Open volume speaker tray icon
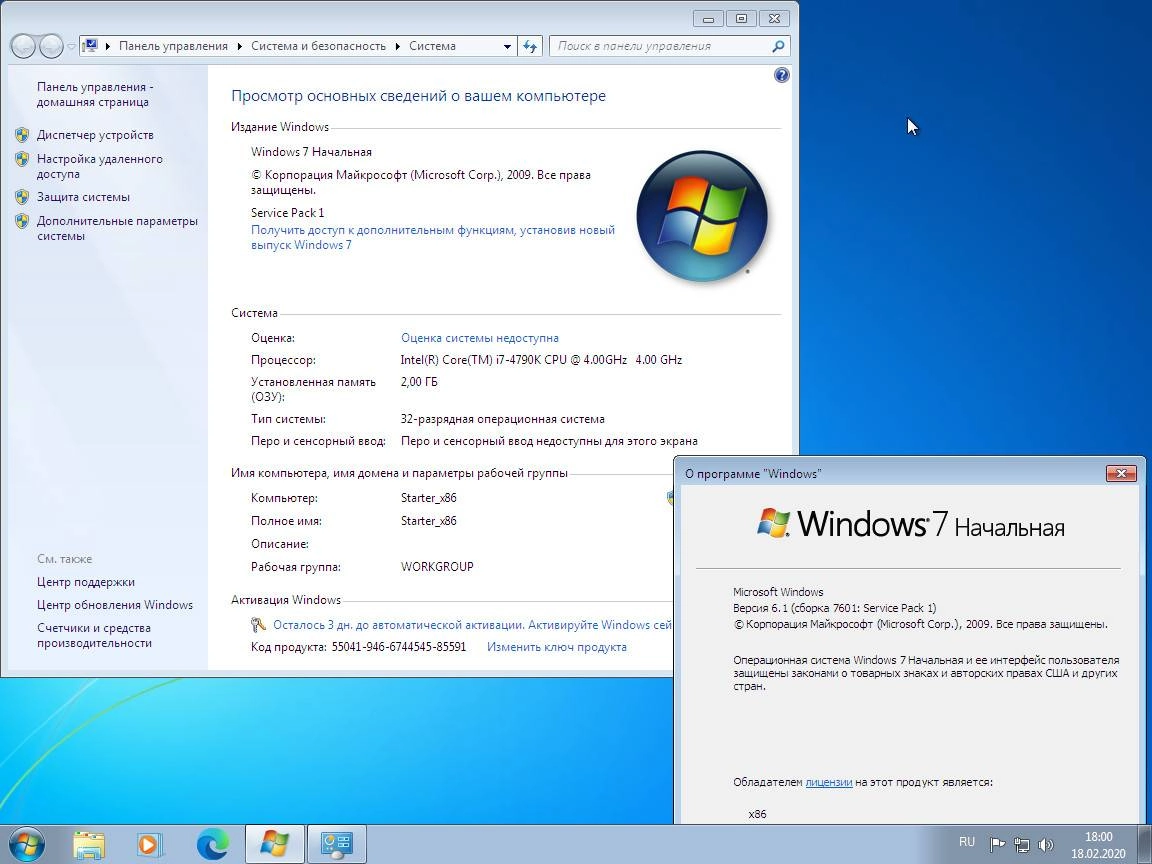Image resolution: width=1152 pixels, height=864 pixels. 1046,844
